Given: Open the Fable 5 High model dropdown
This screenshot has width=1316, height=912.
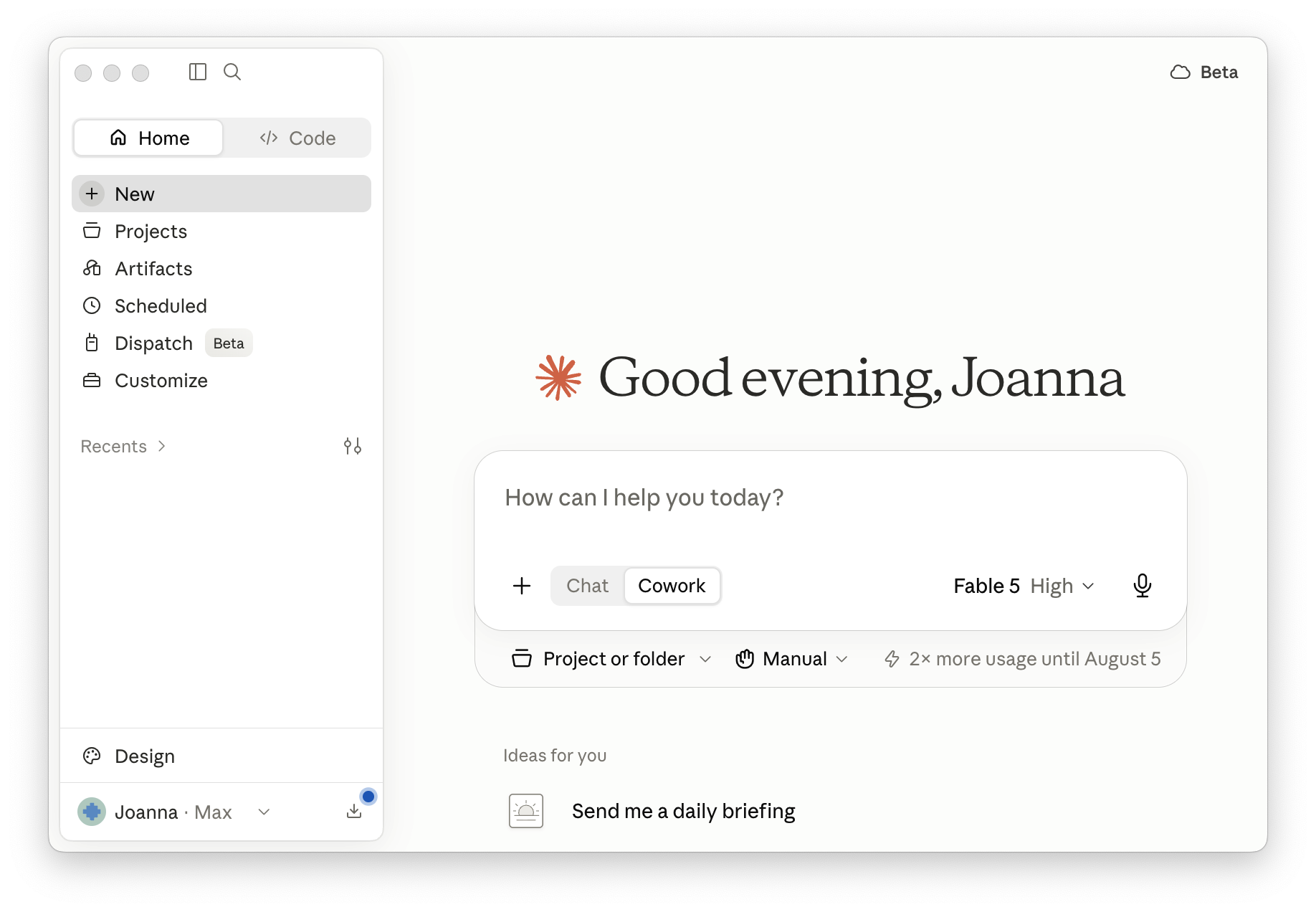Looking at the screenshot, I should pyautogui.click(x=1024, y=586).
